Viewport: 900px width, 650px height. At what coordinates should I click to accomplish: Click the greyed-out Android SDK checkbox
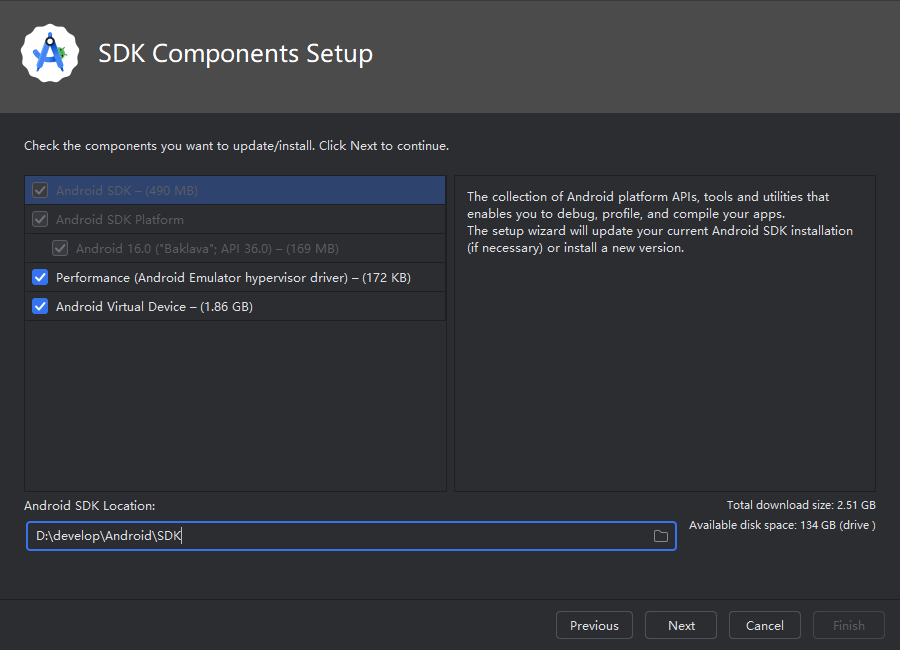pos(40,190)
